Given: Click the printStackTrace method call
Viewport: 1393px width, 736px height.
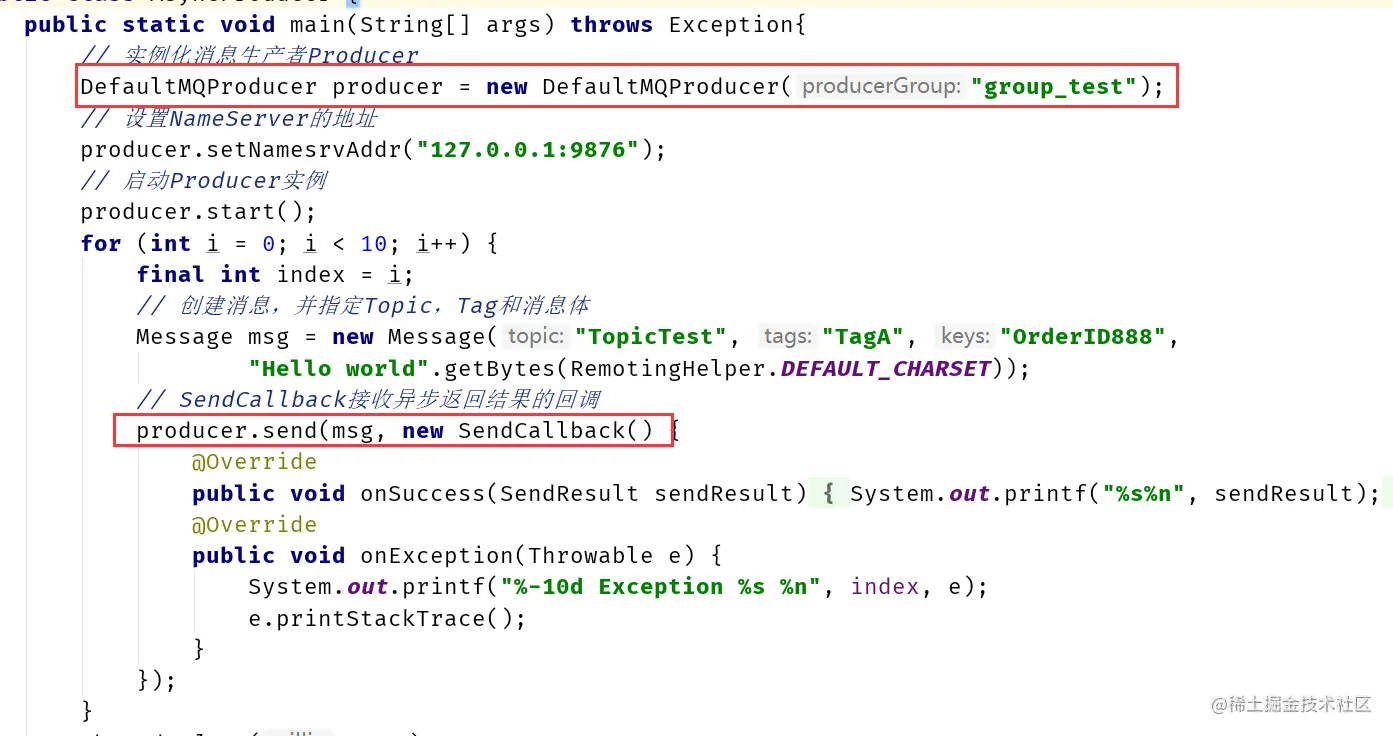Looking at the screenshot, I should tap(381, 618).
